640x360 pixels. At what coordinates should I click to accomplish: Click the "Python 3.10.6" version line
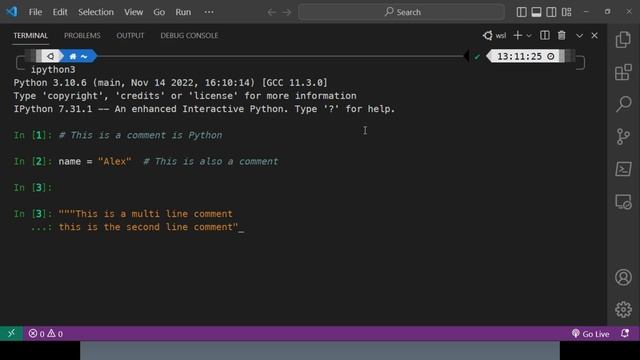170,83
